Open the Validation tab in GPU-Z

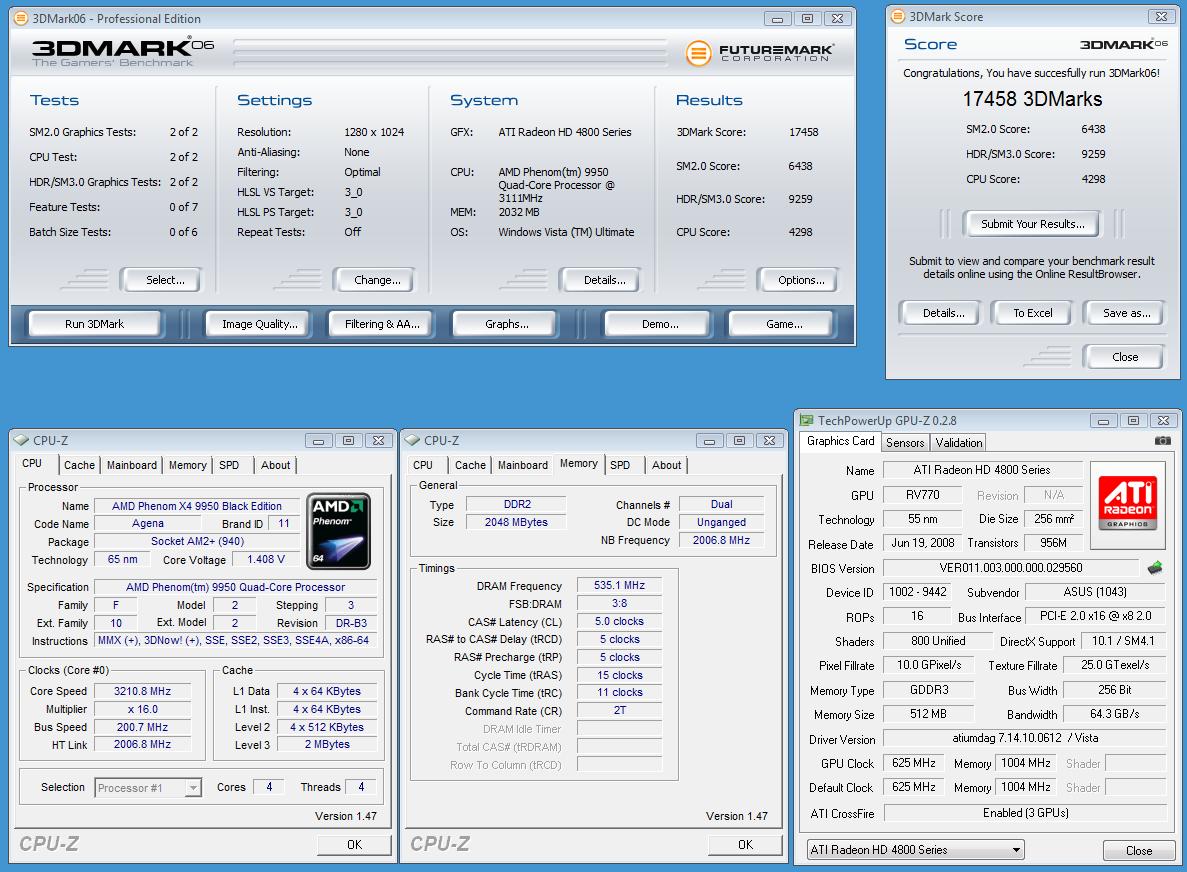pos(958,443)
